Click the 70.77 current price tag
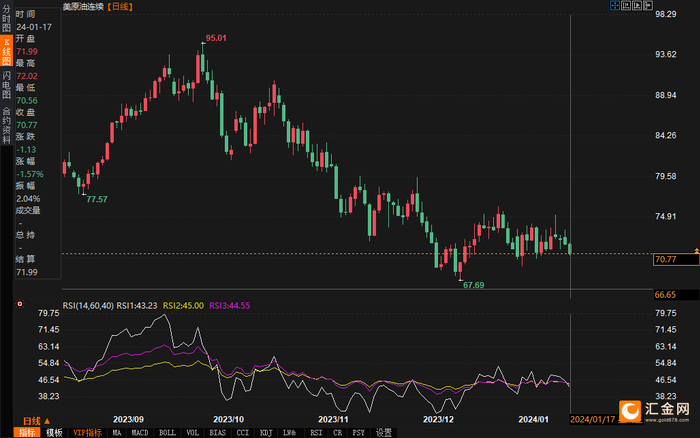The height and width of the screenshot is (438, 700). click(x=676, y=259)
